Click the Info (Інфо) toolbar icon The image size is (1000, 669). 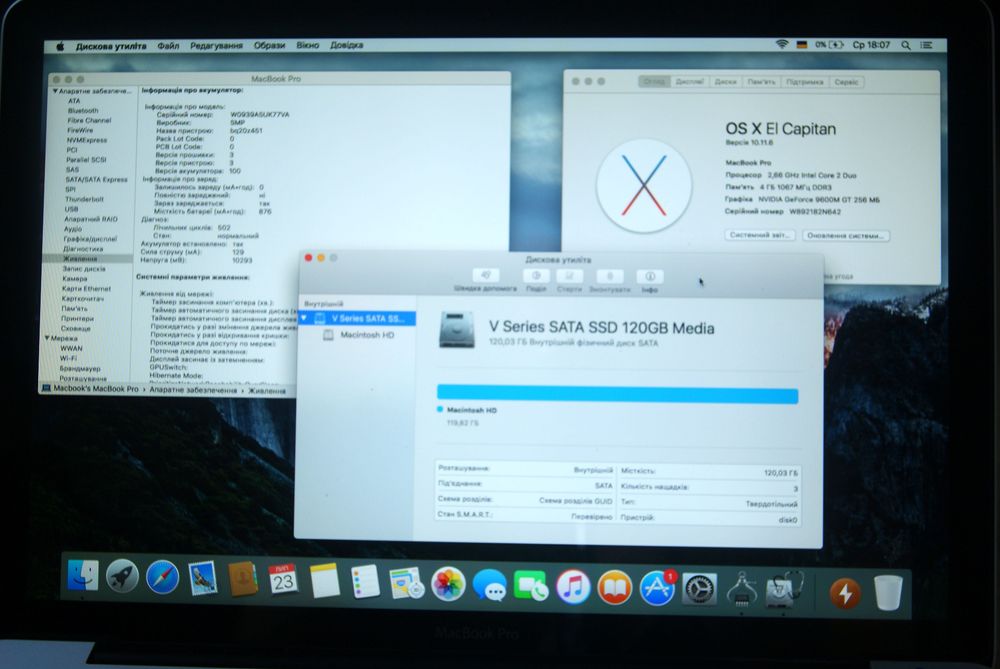coord(650,276)
